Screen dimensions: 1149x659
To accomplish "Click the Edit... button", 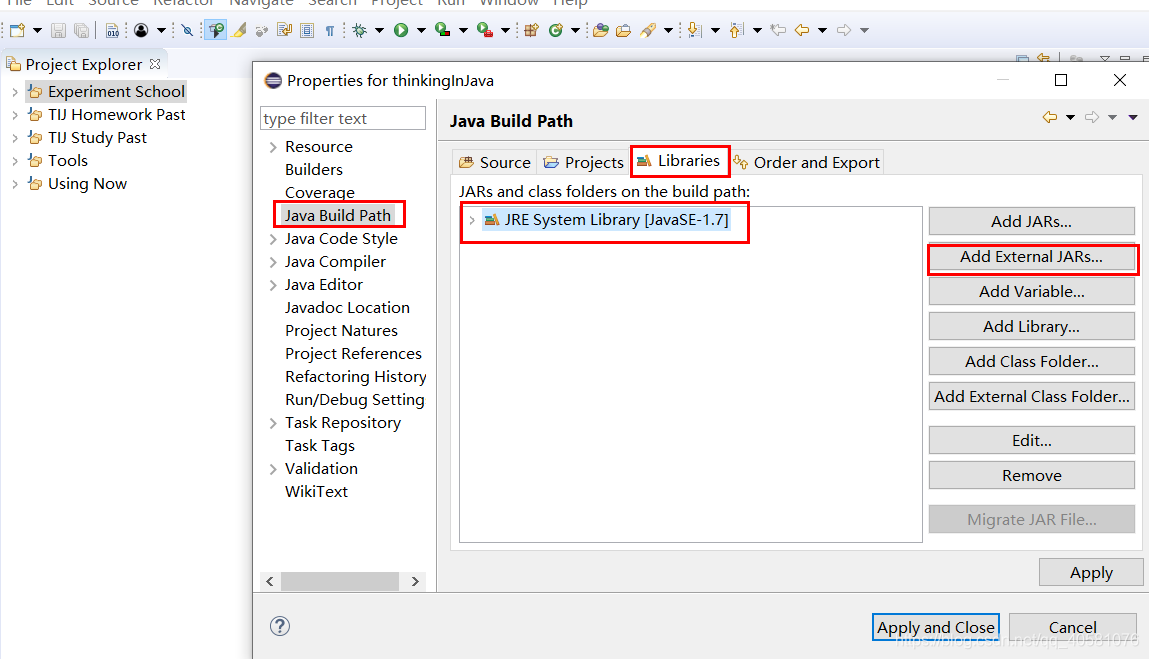I will coord(1031,441).
